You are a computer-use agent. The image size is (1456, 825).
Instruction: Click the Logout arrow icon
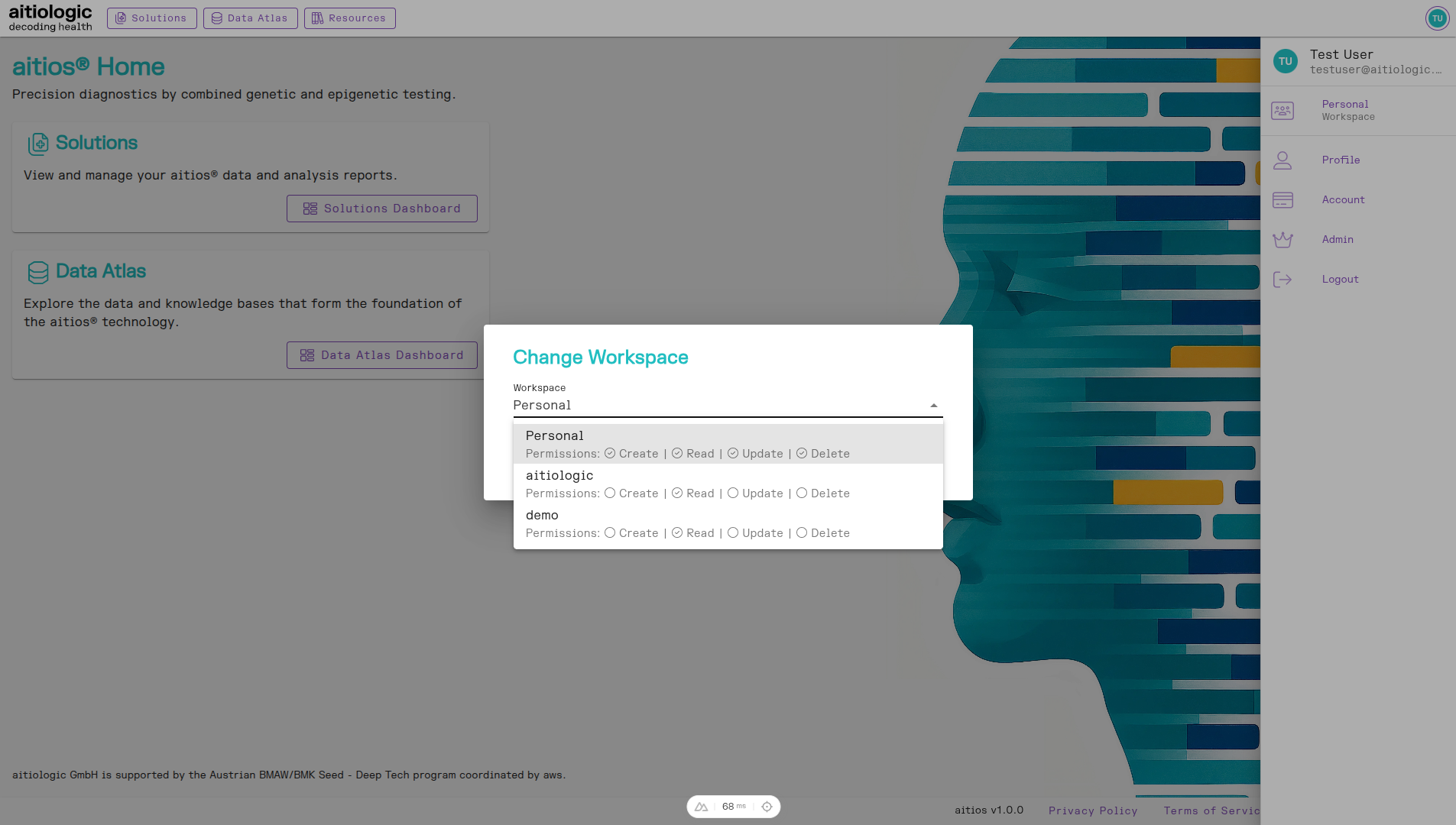pos(1283,280)
